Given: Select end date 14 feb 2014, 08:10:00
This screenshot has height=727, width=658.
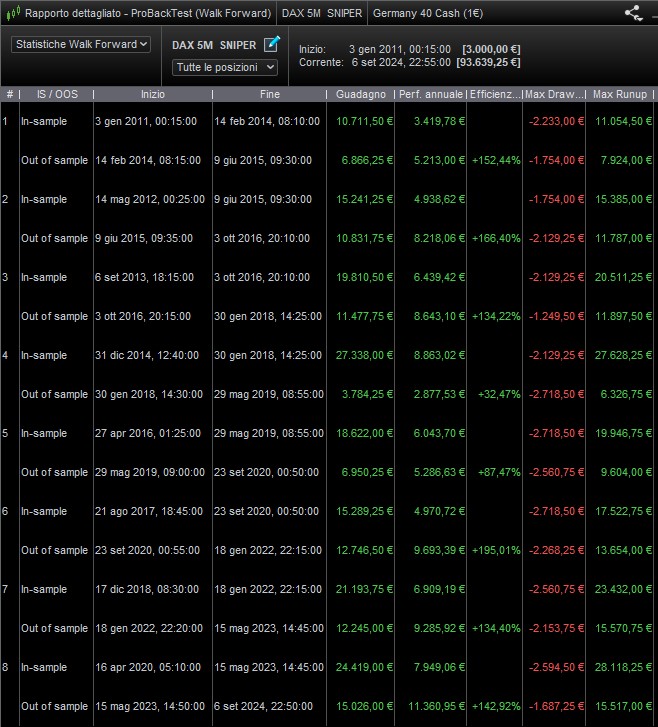Looking at the screenshot, I should click(267, 121).
